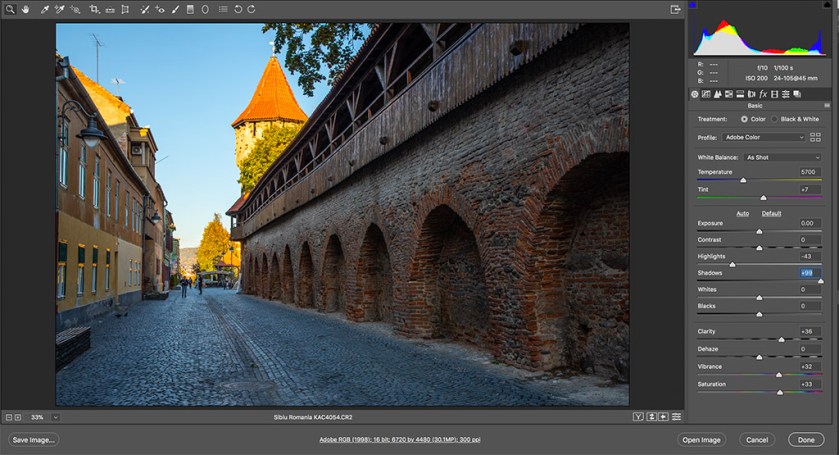Image resolution: width=839 pixels, height=455 pixels.
Task: Open the Effects (fx) panel tab
Action: (x=763, y=94)
